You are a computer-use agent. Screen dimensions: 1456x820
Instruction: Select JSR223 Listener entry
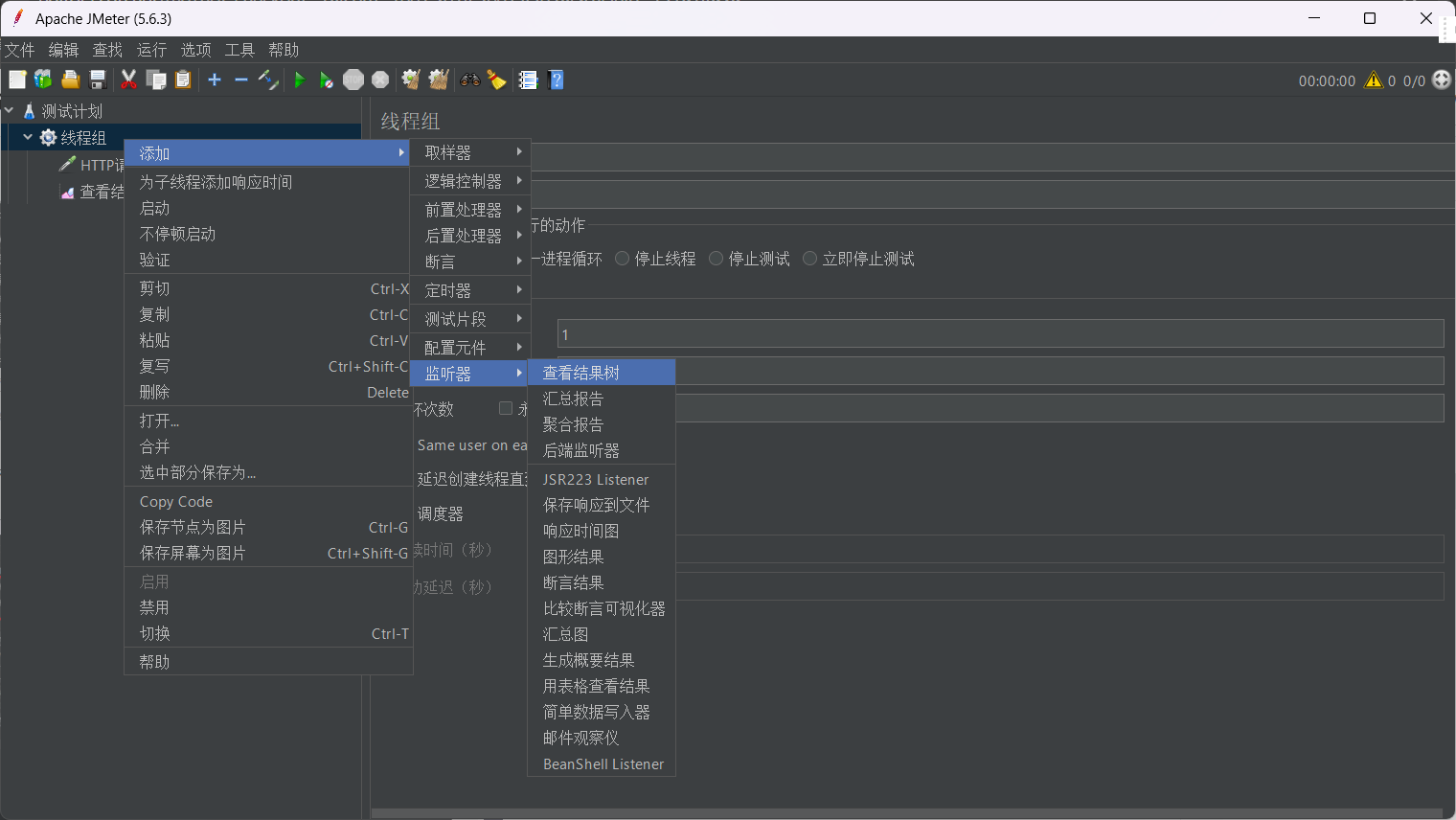click(602, 479)
